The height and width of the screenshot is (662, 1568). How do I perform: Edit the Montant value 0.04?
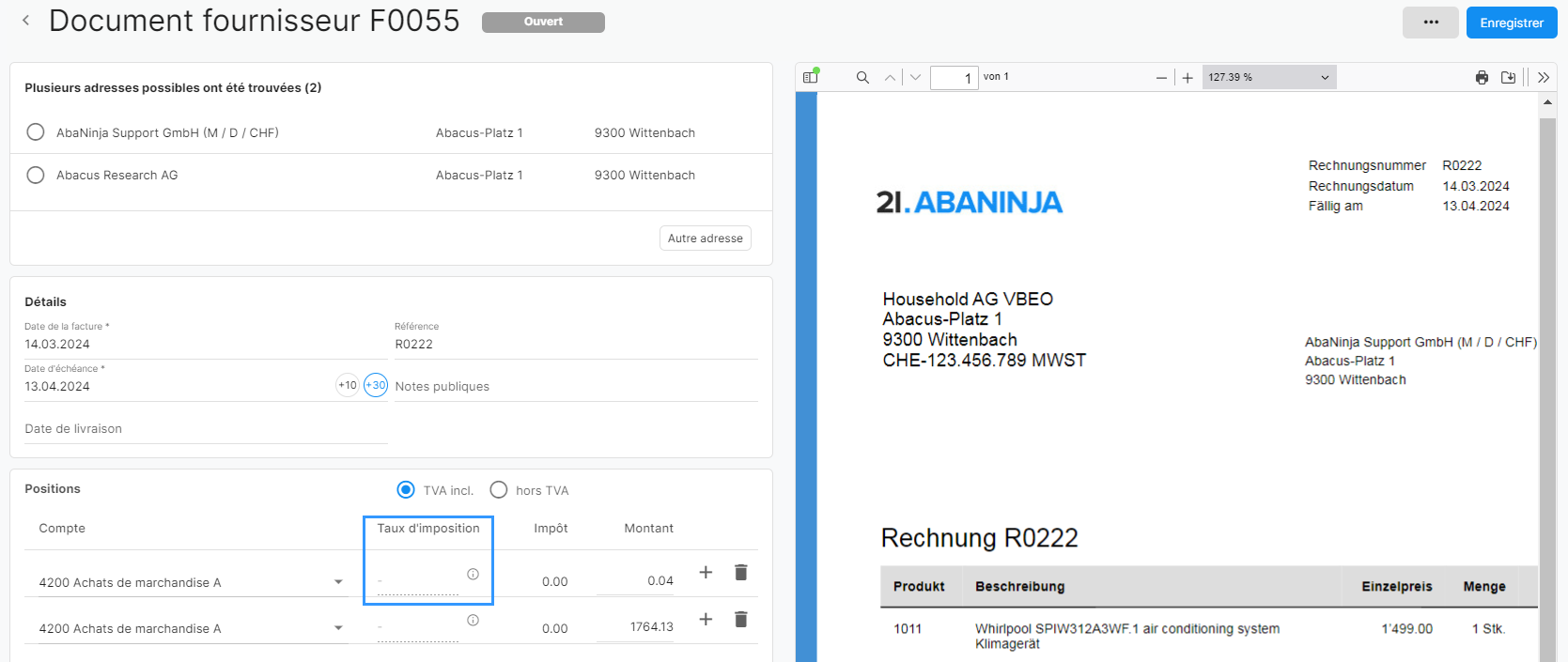(635, 581)
